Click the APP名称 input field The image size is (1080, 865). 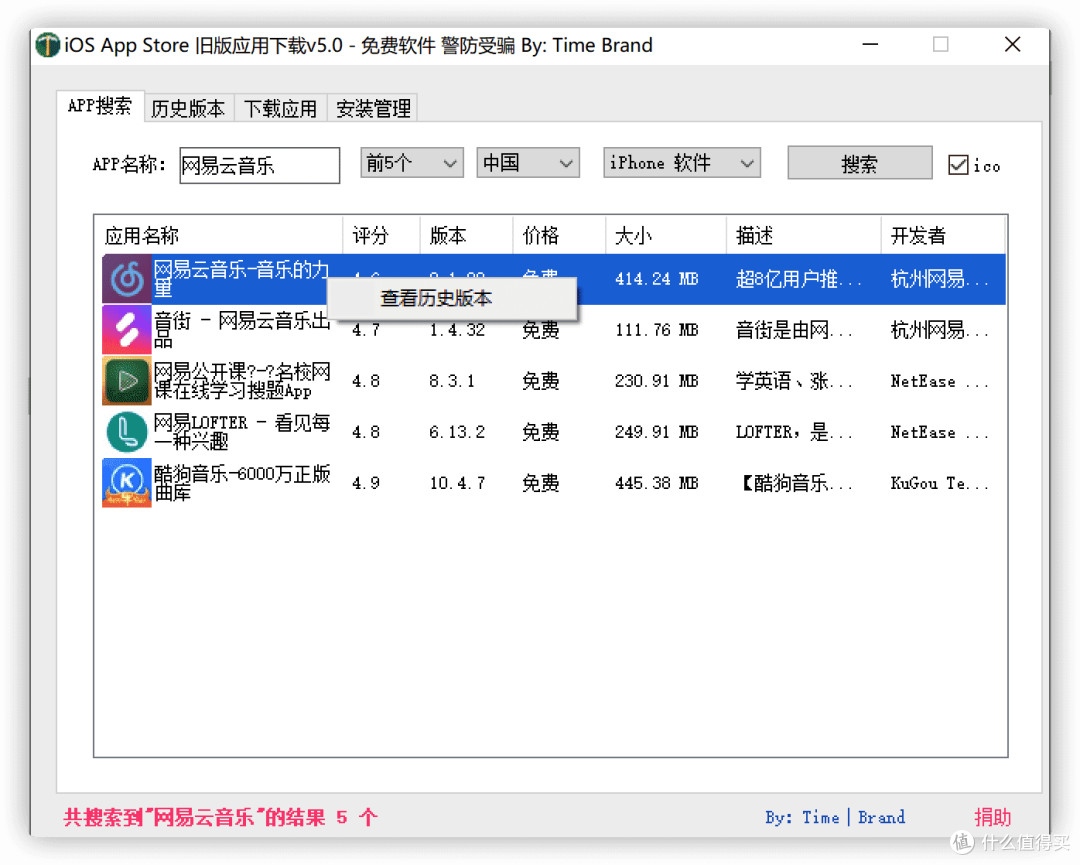260,165
